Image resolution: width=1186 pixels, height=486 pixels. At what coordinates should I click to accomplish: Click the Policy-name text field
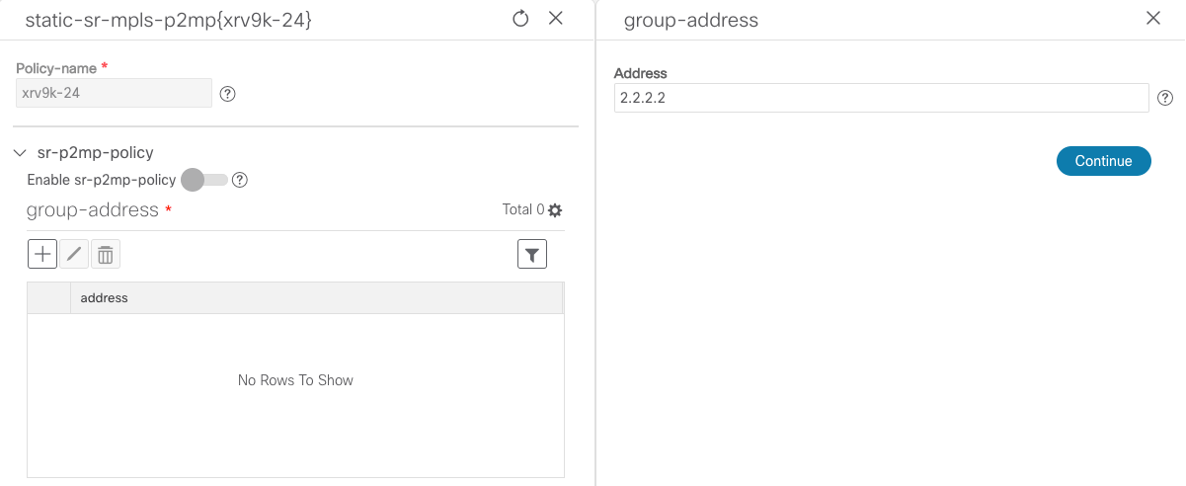(114, 93)
